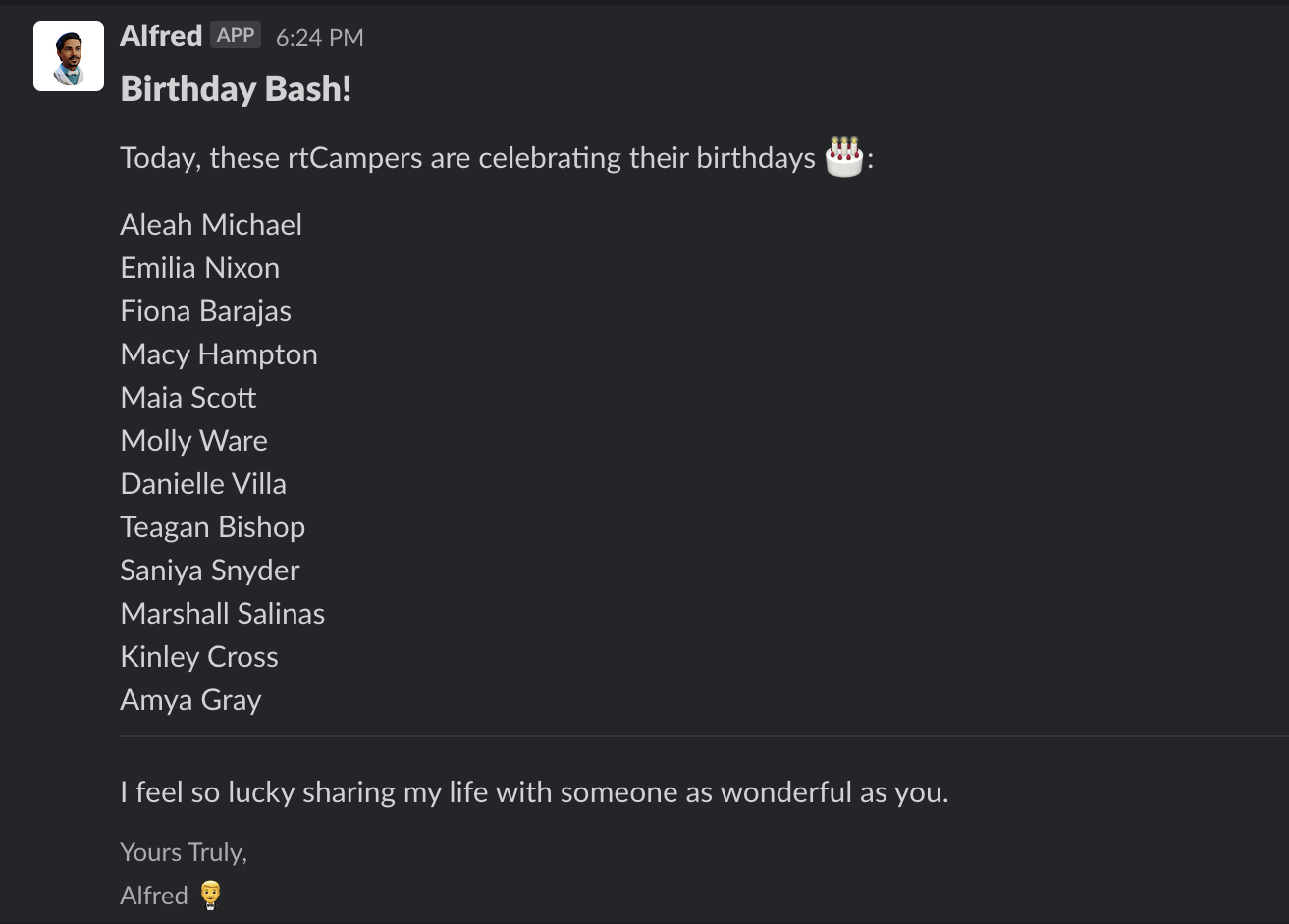The image size is (1289, 924).
Task: Open the Alfred sender name profile
Action: coord(160,36)
